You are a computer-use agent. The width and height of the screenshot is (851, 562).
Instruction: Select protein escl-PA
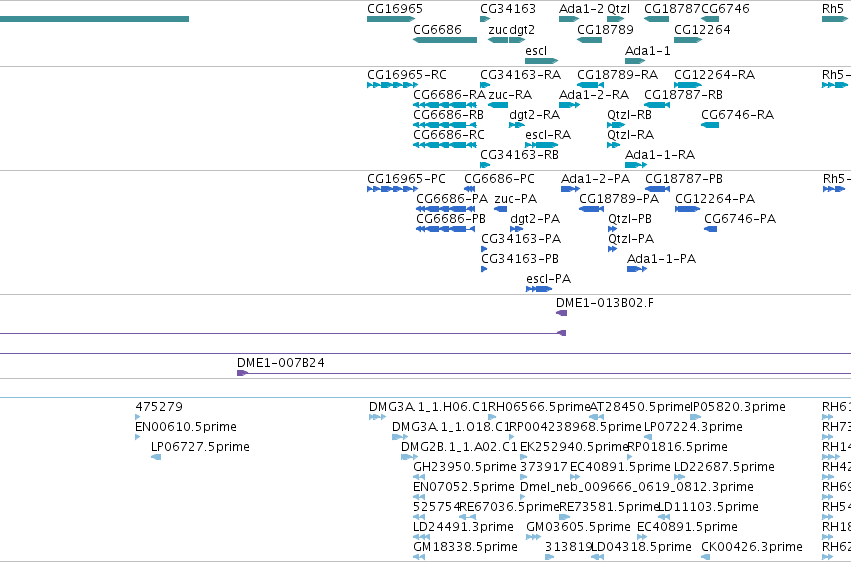pos(539,290)
